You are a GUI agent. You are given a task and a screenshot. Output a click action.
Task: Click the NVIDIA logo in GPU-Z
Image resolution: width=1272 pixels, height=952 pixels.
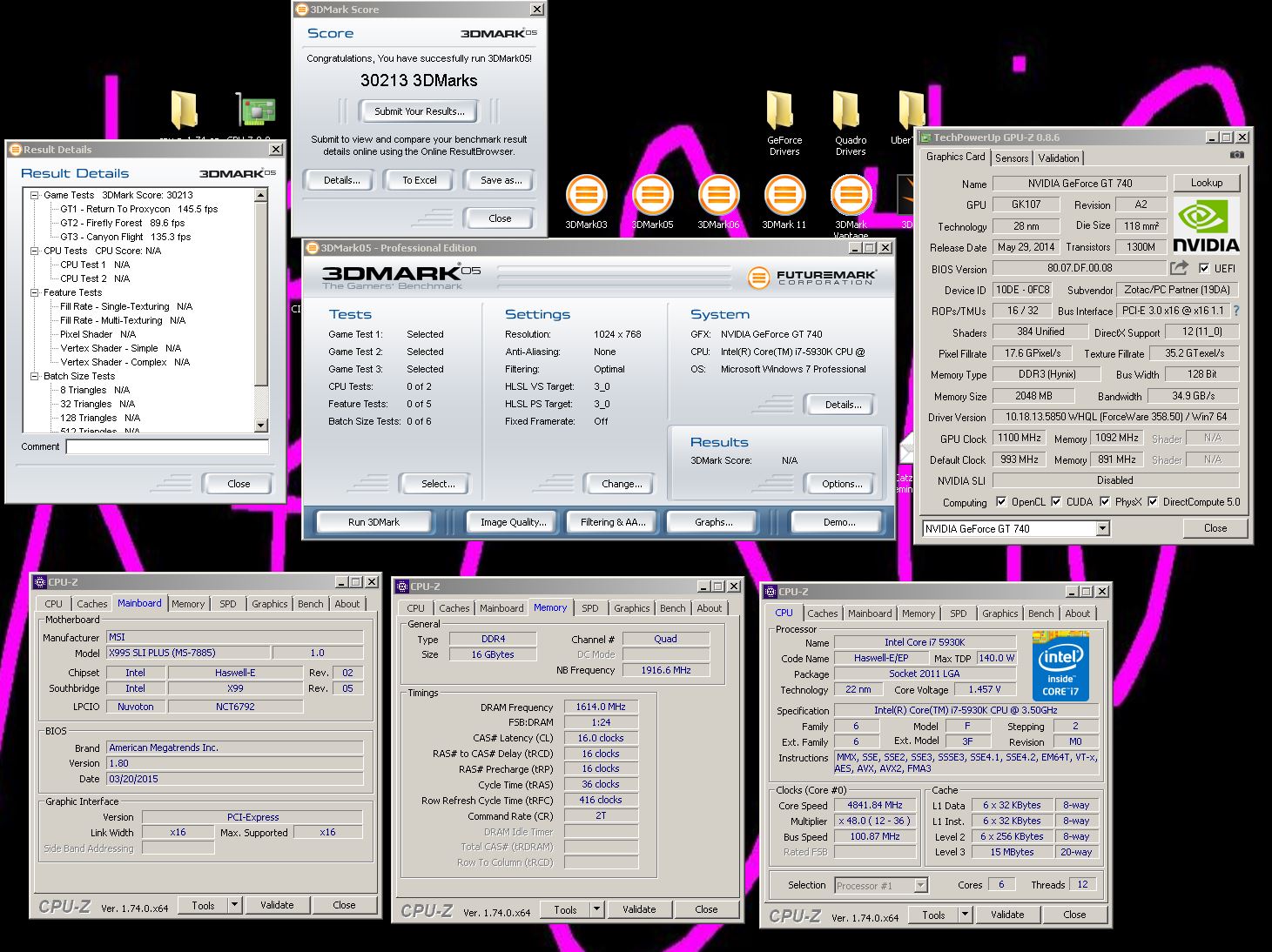(1206, 225)
